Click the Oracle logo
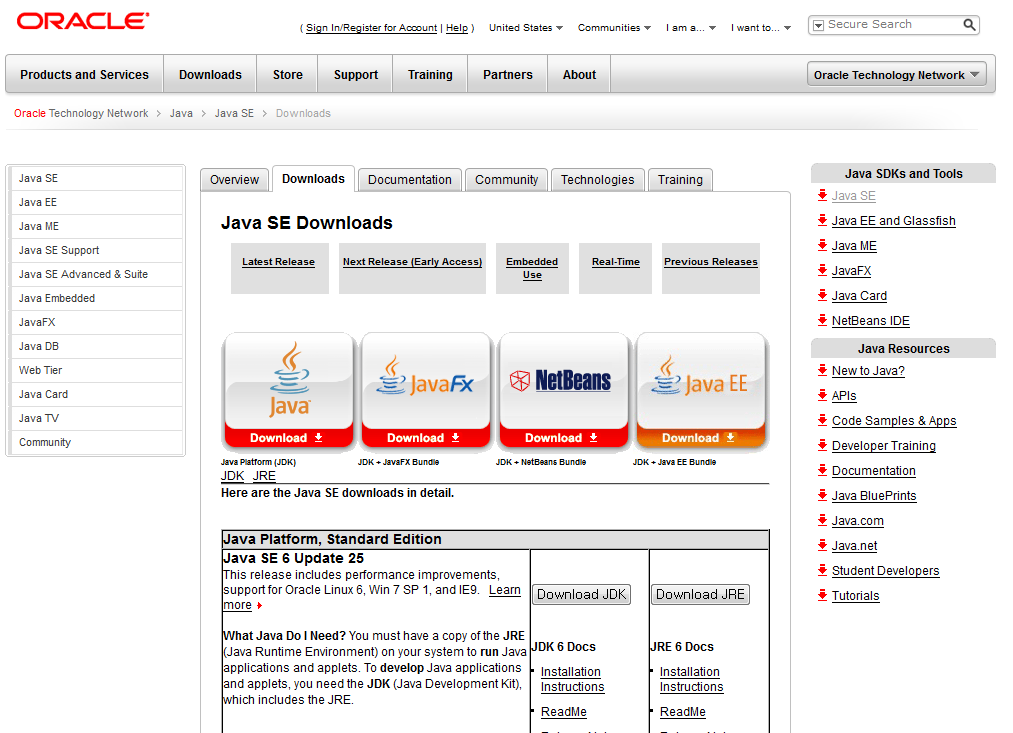The height and width of the screenshot is (733, 1013). (83, 21)
